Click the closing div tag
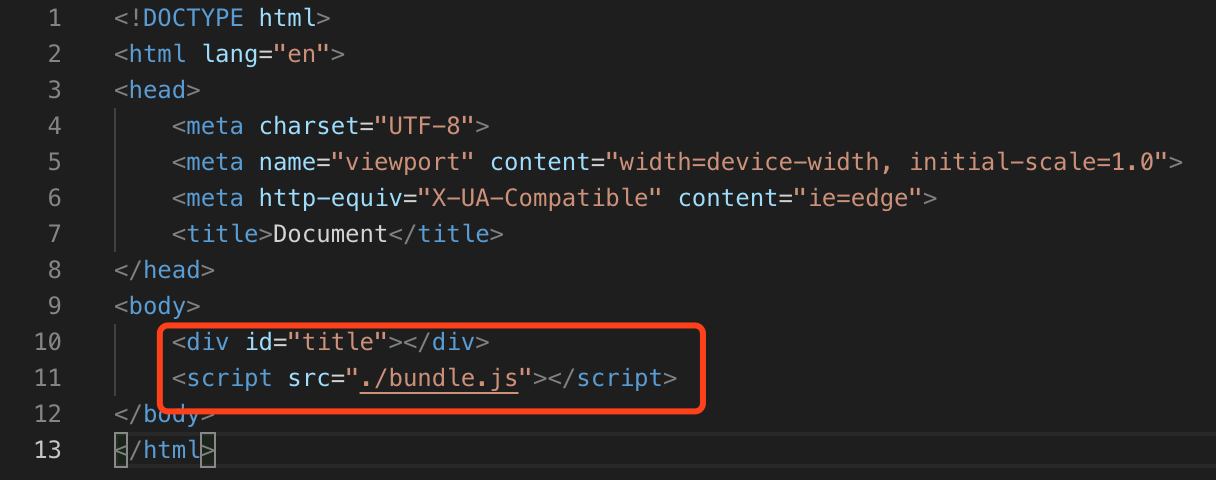This screenshot has width=1216, height=480. point(445,342)
